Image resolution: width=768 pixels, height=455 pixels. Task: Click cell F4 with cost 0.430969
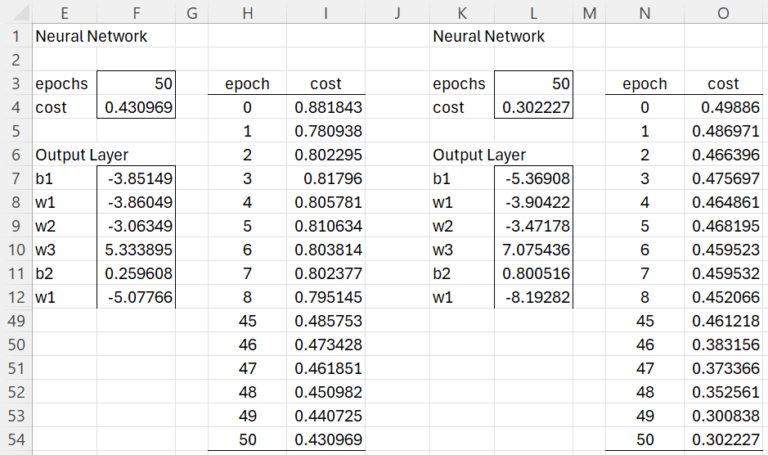[136, 107]
